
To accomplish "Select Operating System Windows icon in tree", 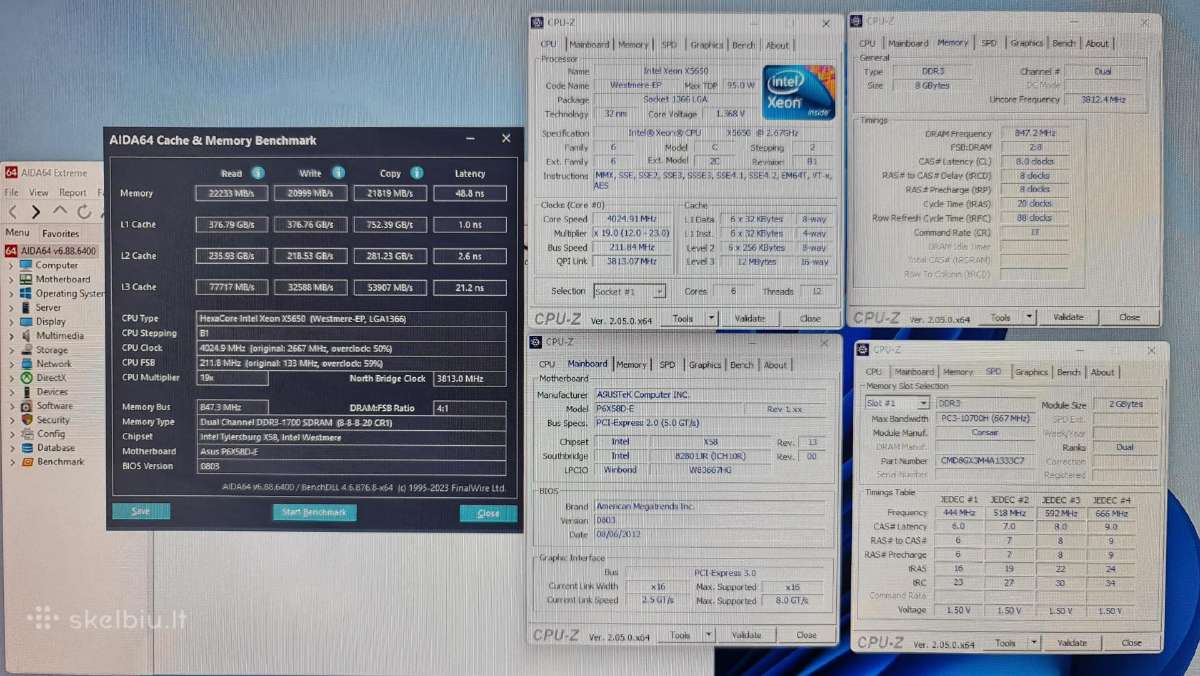I will (25, 293).
